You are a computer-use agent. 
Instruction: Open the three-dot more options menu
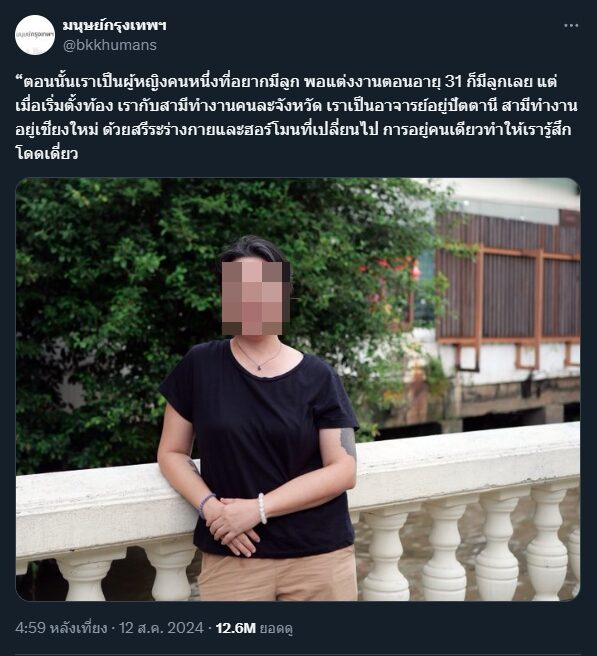571,26
